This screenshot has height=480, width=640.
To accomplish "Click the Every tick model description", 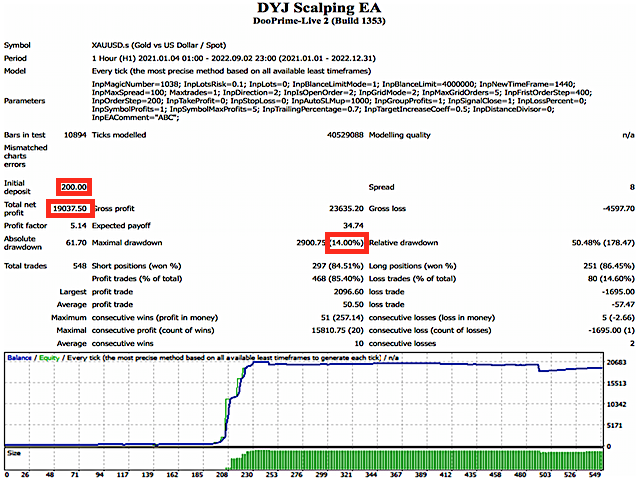I will (231, 71).
